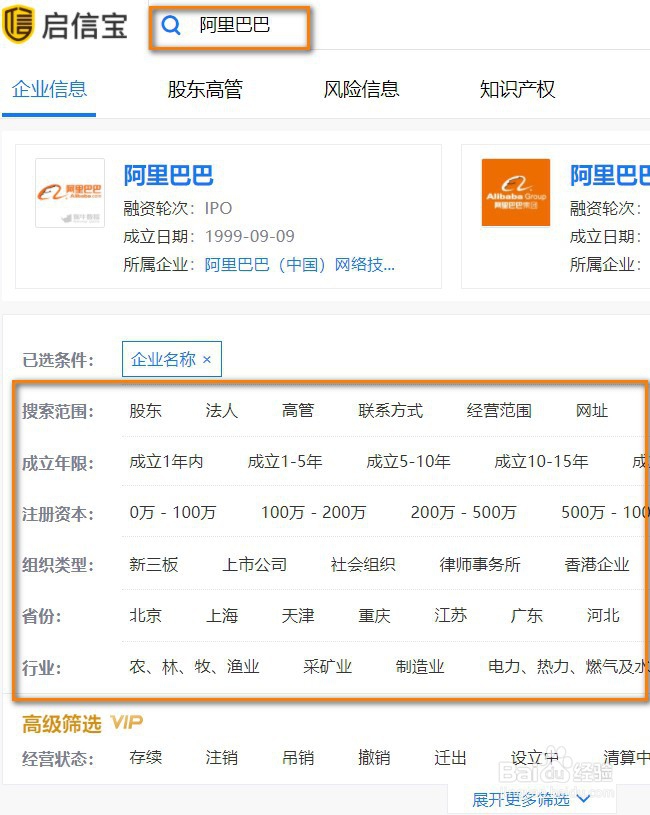Remove the 企业名称 filter with x
The image size is (650, 815).
coord(207,359)
